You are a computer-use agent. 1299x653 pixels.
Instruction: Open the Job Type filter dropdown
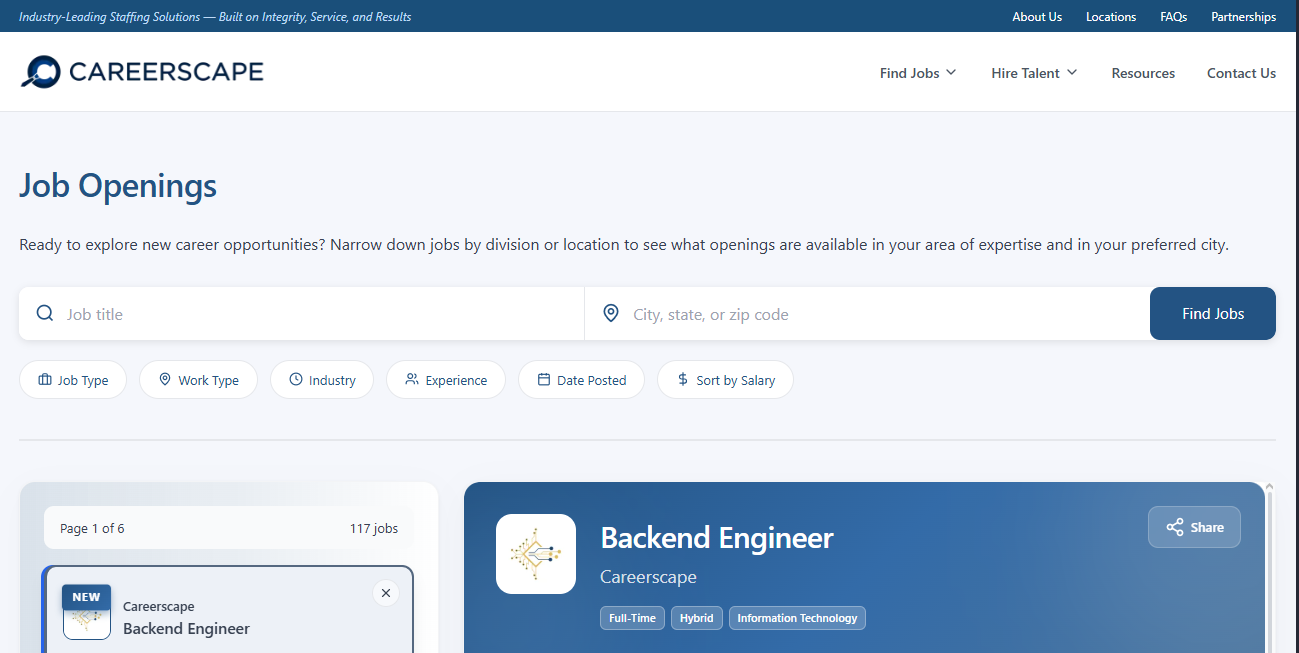(x=73, y=379)
